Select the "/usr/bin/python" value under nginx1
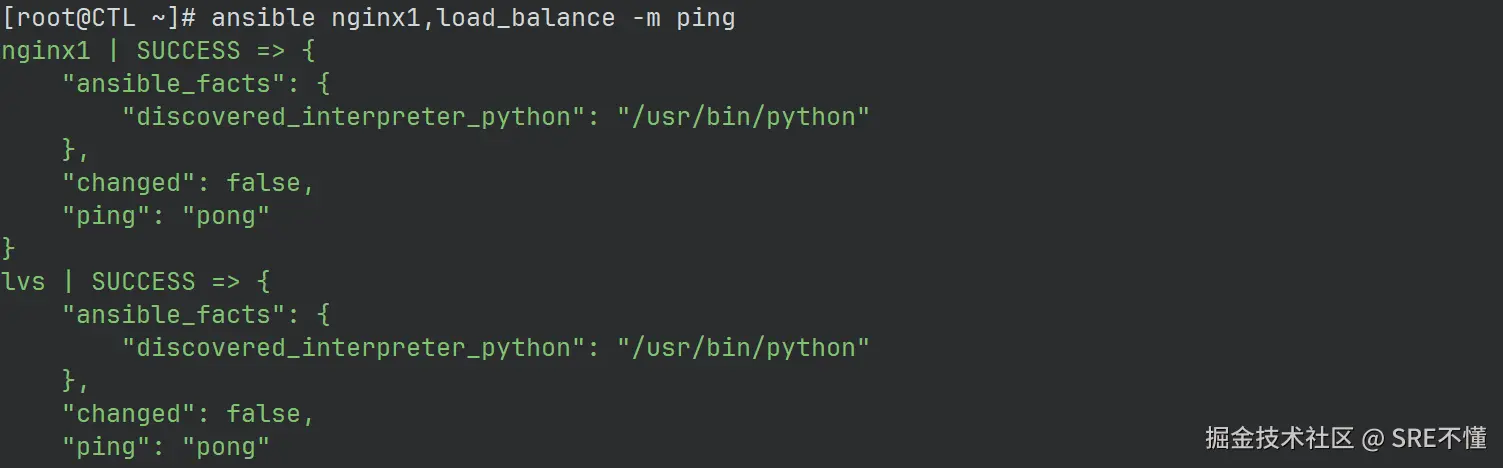This screenshot has width=1503, height=468. point(743,117)
